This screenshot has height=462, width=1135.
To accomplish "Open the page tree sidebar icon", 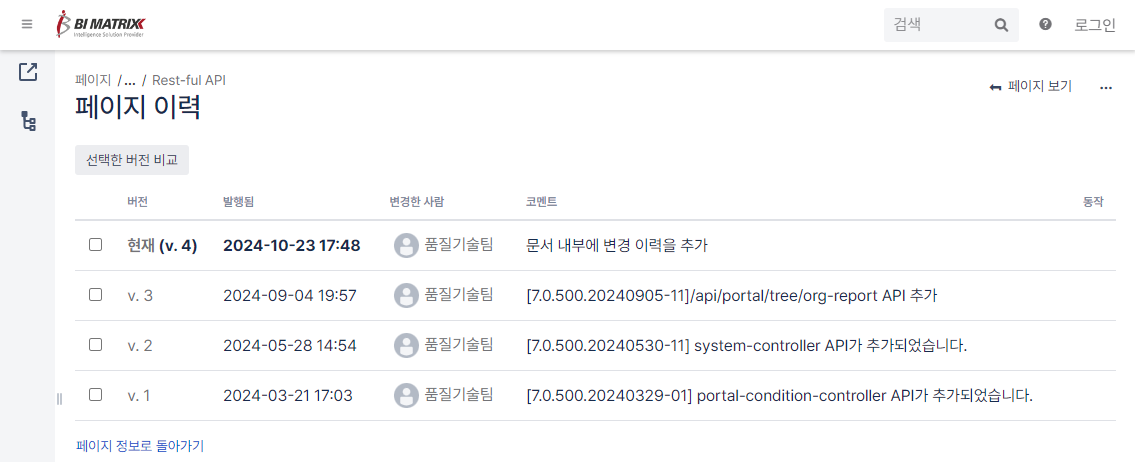I will [28, 122].
